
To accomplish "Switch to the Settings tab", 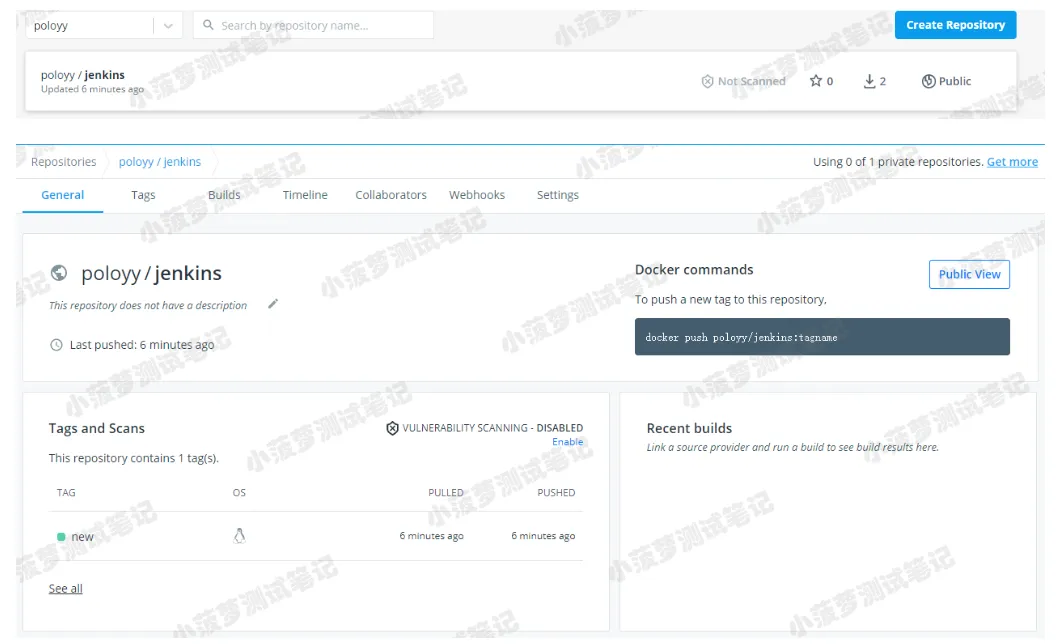I will tap(557, 195).
